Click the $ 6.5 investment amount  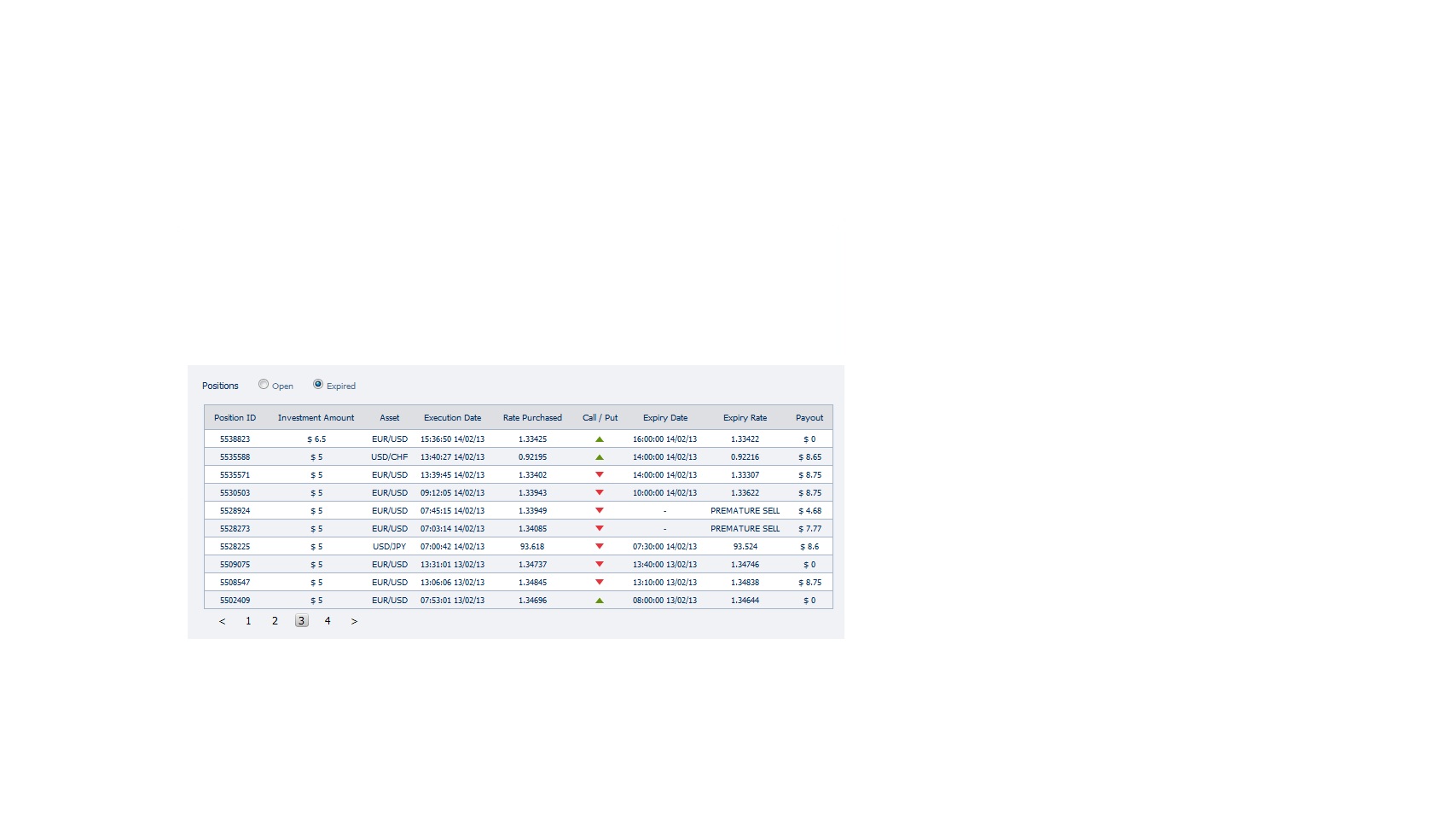click(316, 439)
